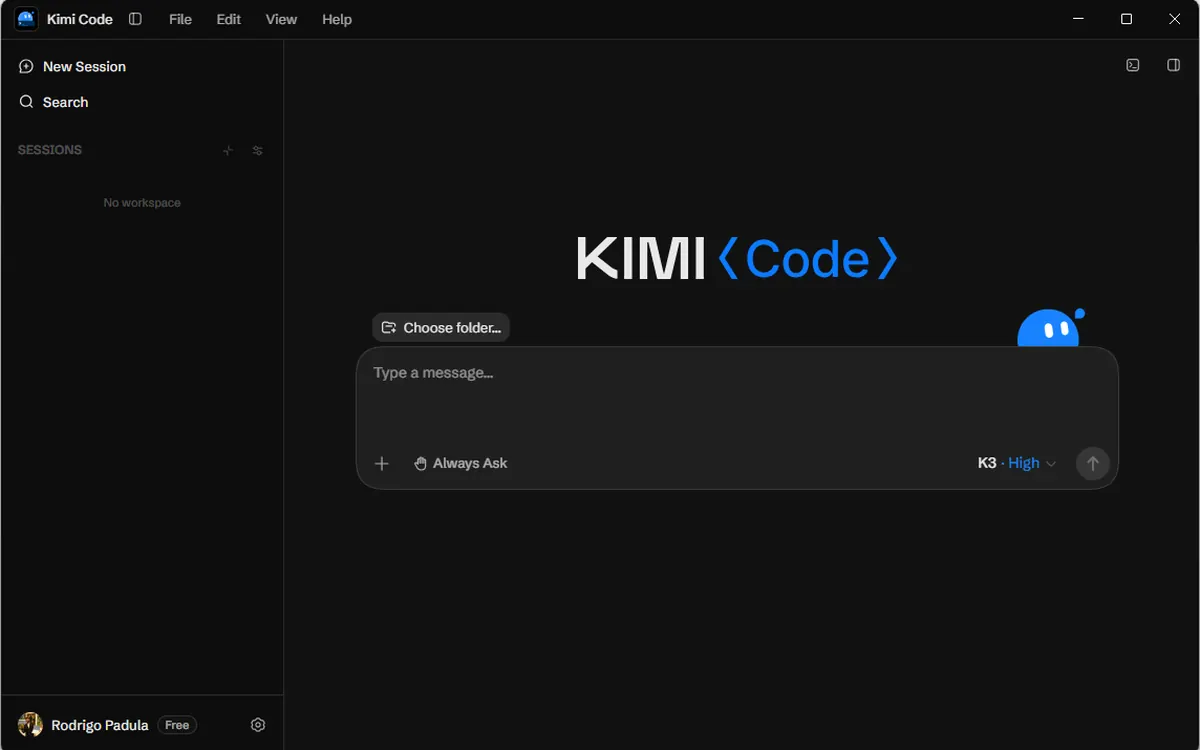Screen dimensions: 1200x750
Task: Click the blue Kimi mascot character
Action: tap(1050, 328)
